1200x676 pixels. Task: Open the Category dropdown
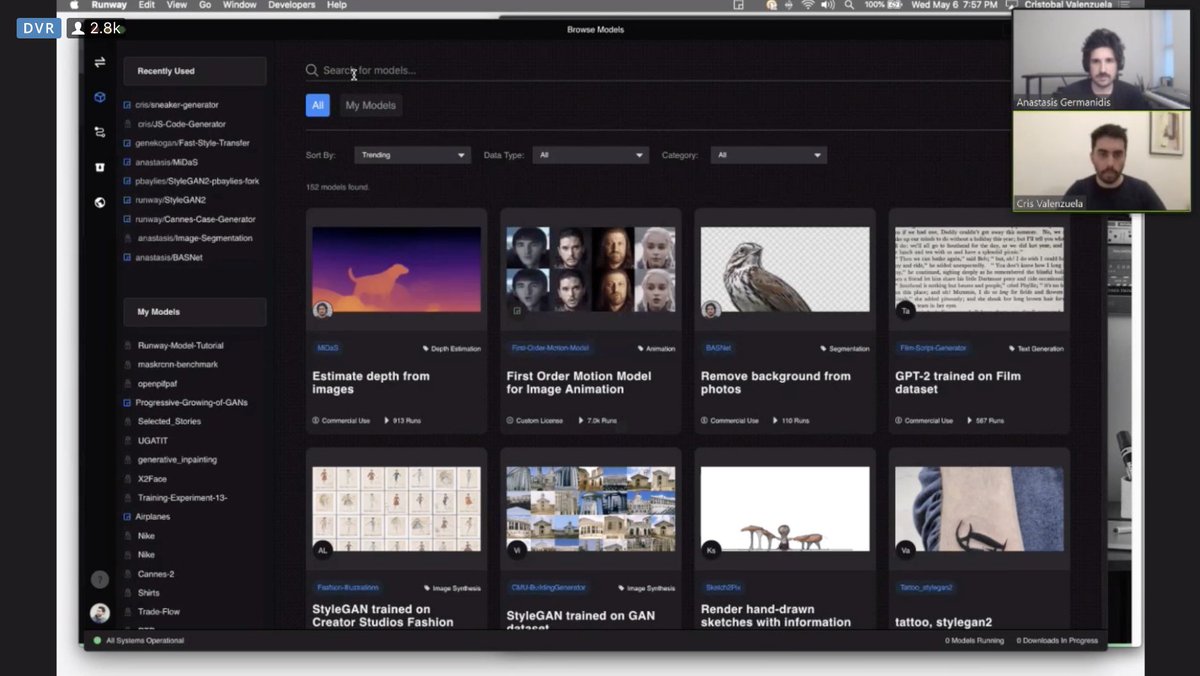(768, 155)
